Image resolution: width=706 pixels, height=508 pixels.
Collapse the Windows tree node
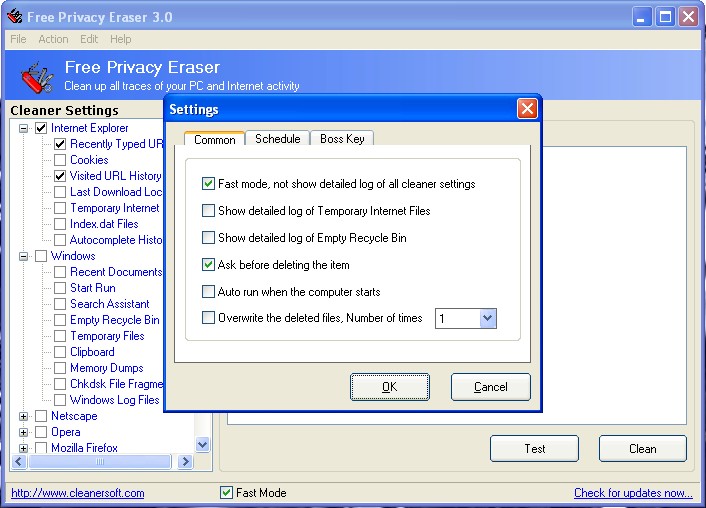(23, 256)
